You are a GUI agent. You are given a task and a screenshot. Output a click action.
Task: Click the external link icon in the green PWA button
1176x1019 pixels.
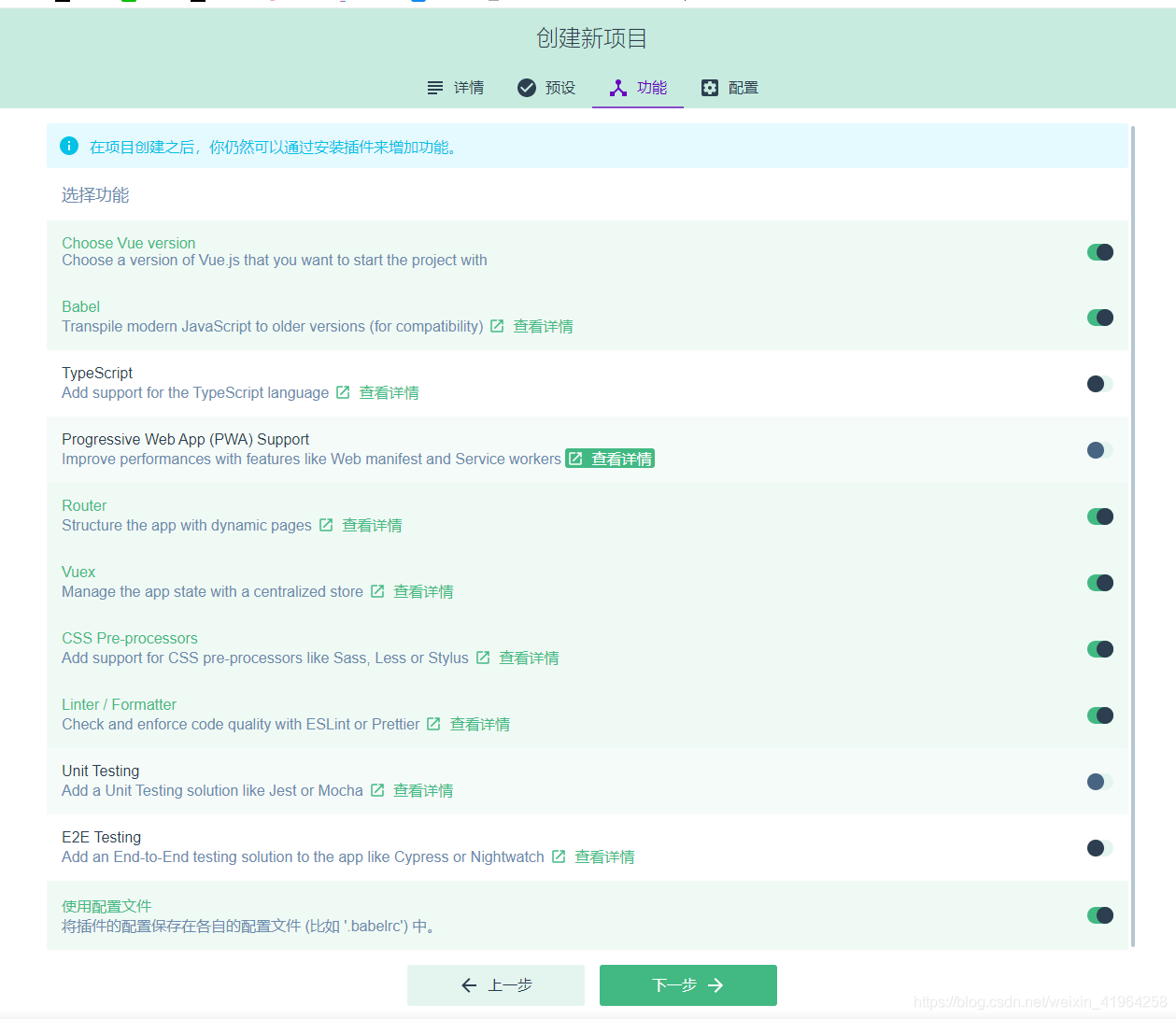click(576, 459)
